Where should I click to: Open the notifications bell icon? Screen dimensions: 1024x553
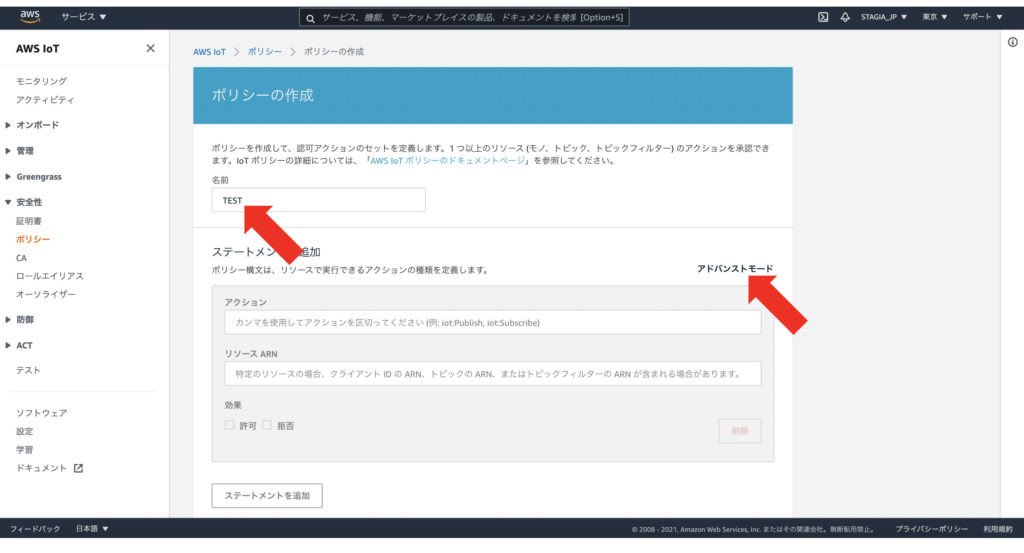tap(844, 17)
